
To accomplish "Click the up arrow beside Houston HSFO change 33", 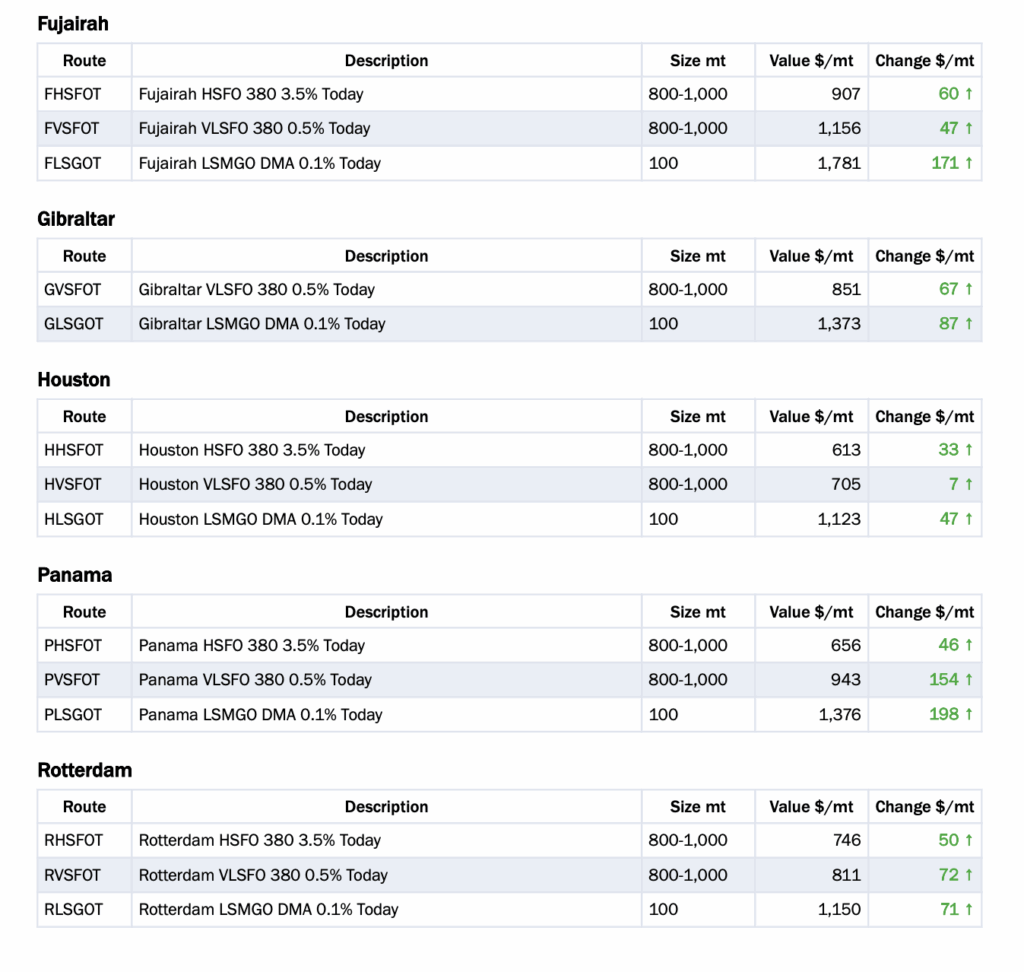I will pyautogui.click(x=968, y=450).
